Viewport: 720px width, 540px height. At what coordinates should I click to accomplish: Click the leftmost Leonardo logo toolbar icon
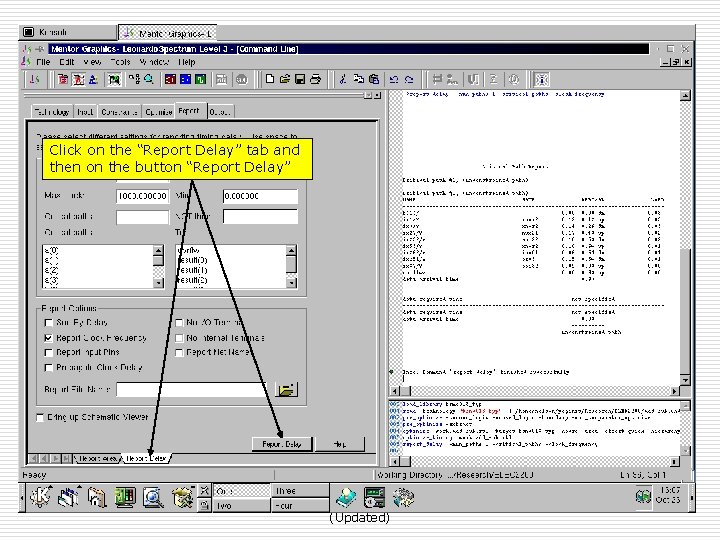(x=34, y=79)
